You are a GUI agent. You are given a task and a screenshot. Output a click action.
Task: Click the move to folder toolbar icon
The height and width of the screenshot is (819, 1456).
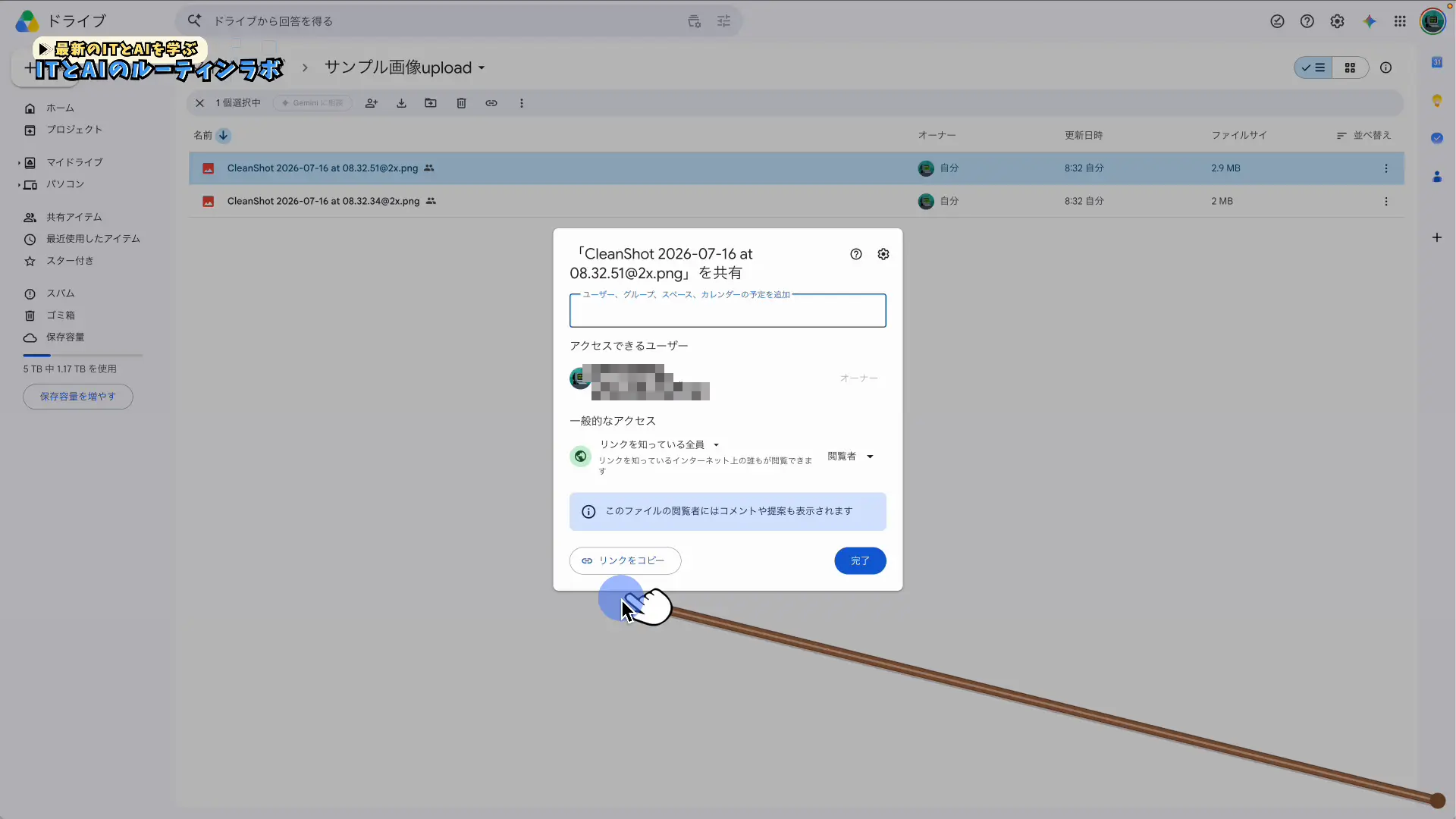[x=431, y=103]
